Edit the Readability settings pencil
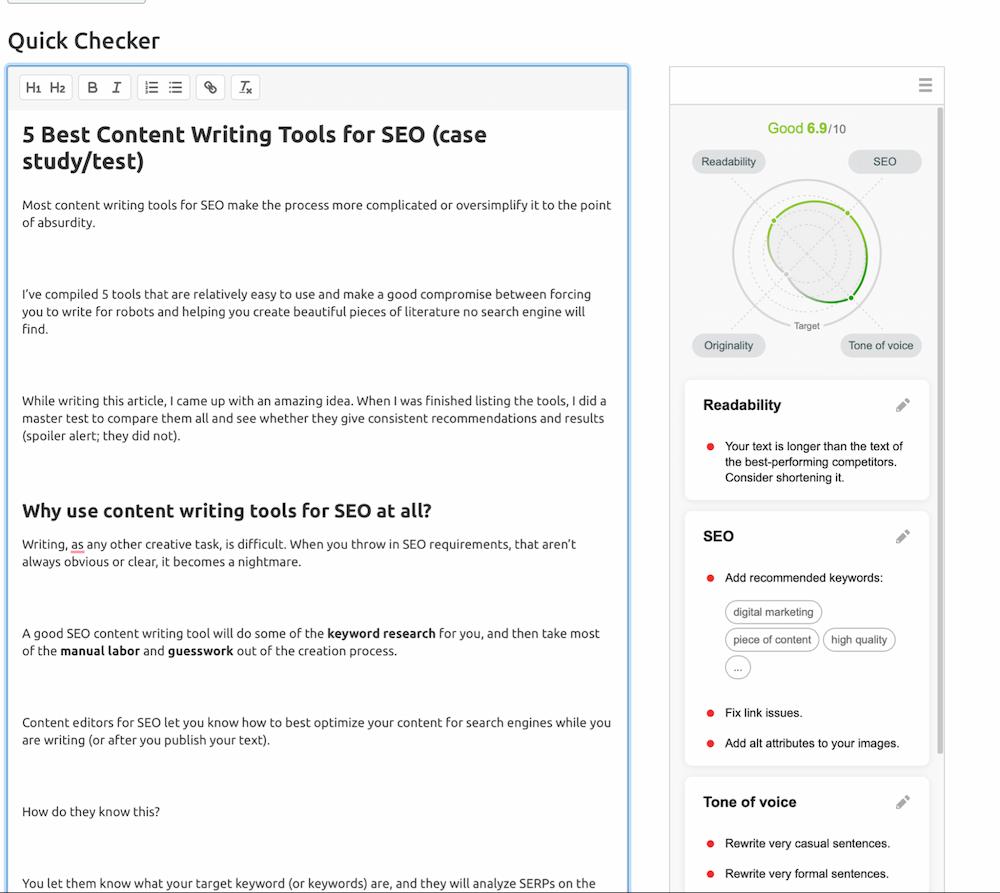Screen dimensions: 1000x893 [x=902, y=405]
